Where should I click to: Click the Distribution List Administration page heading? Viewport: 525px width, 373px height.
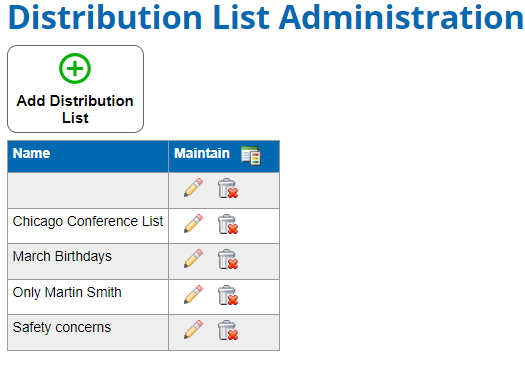click(x=266, y=17)
